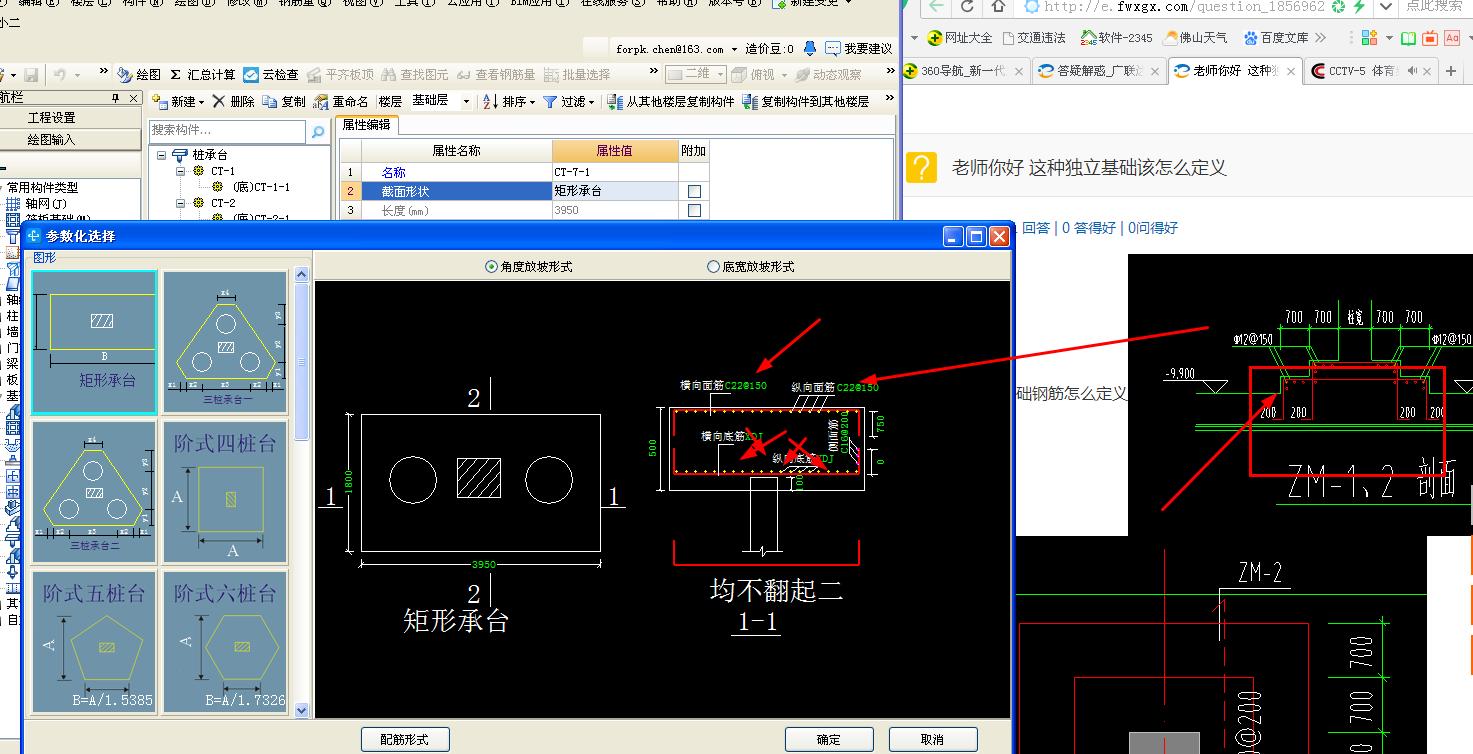Click the 删除 delete component button
This screenshot has width=1473, height=754.
coord(233,102)
